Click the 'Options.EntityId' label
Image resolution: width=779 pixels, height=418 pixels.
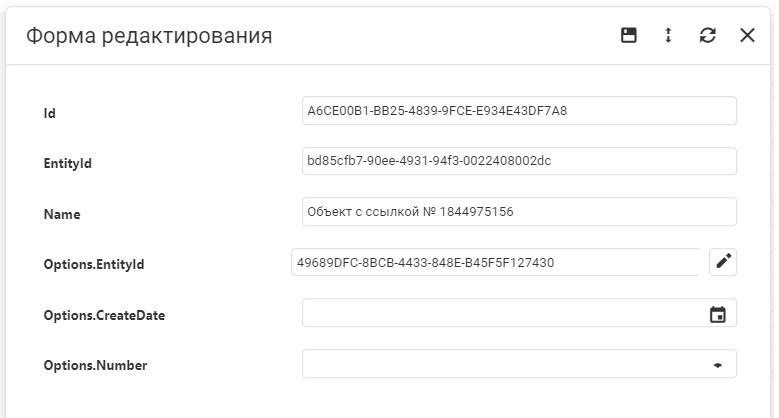tap(94, 264)
